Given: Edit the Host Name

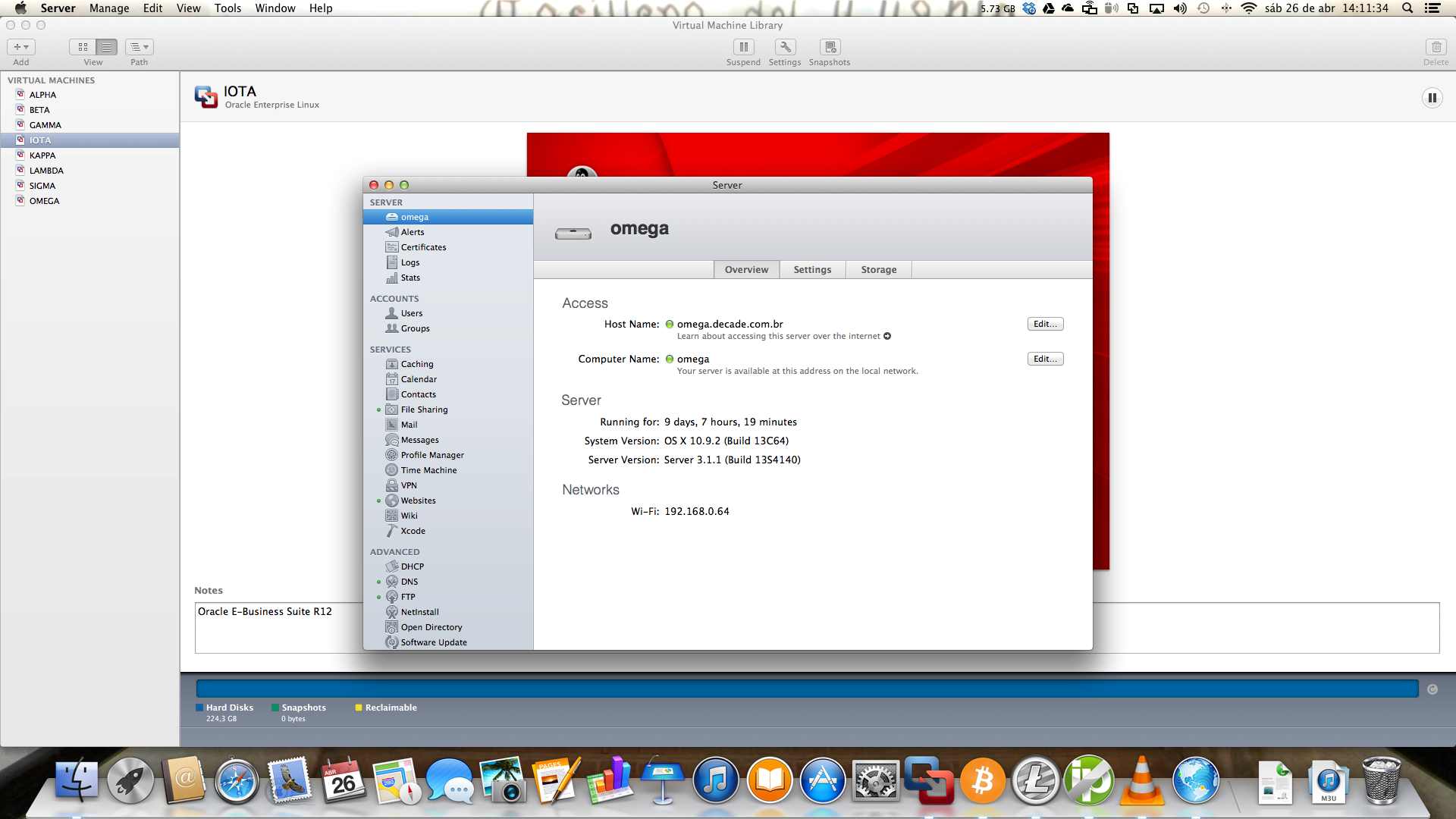Looking at the screenshot, I should click(1045, 324).
